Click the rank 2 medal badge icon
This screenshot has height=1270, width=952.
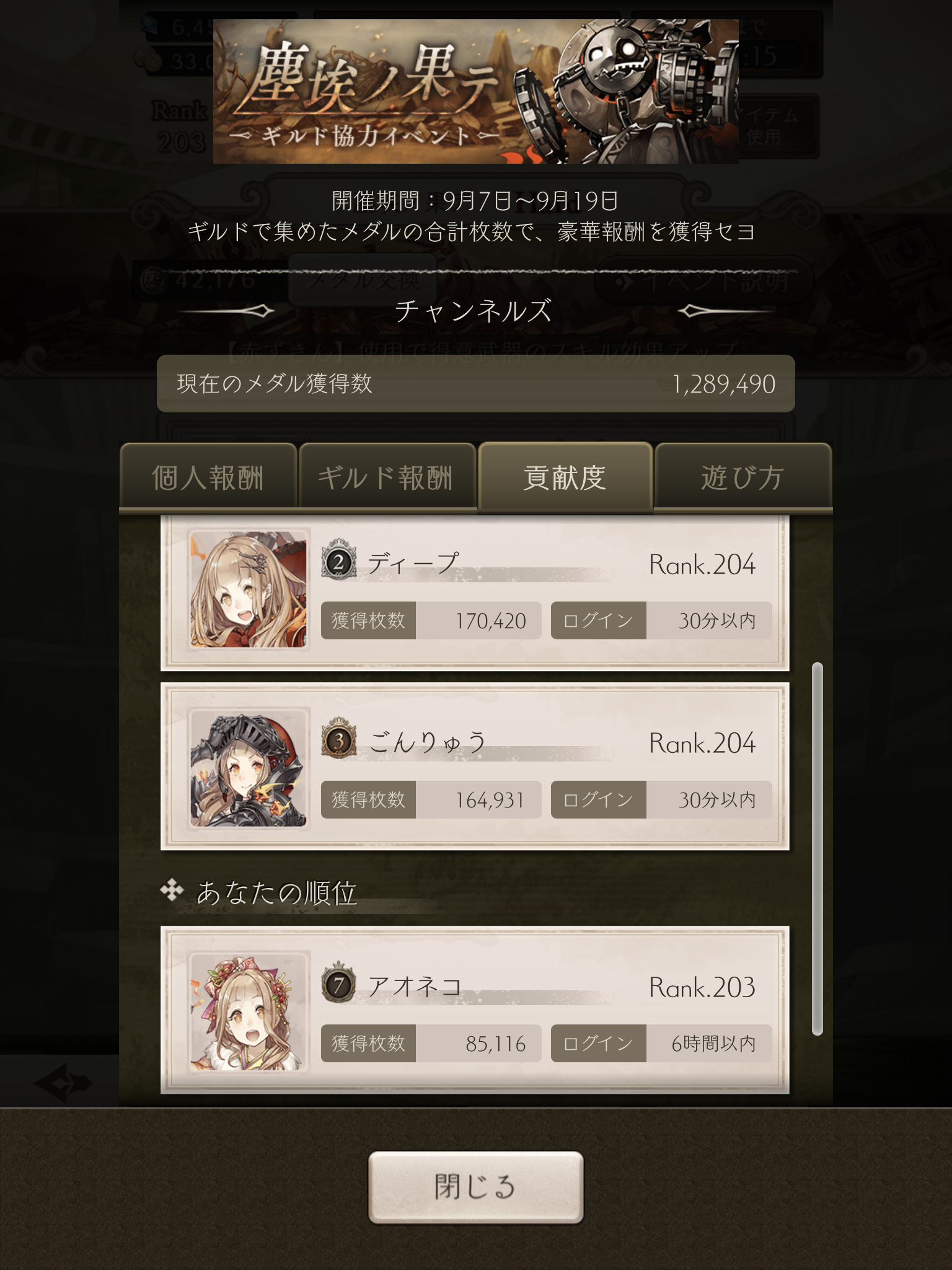[x=338, y=560]
